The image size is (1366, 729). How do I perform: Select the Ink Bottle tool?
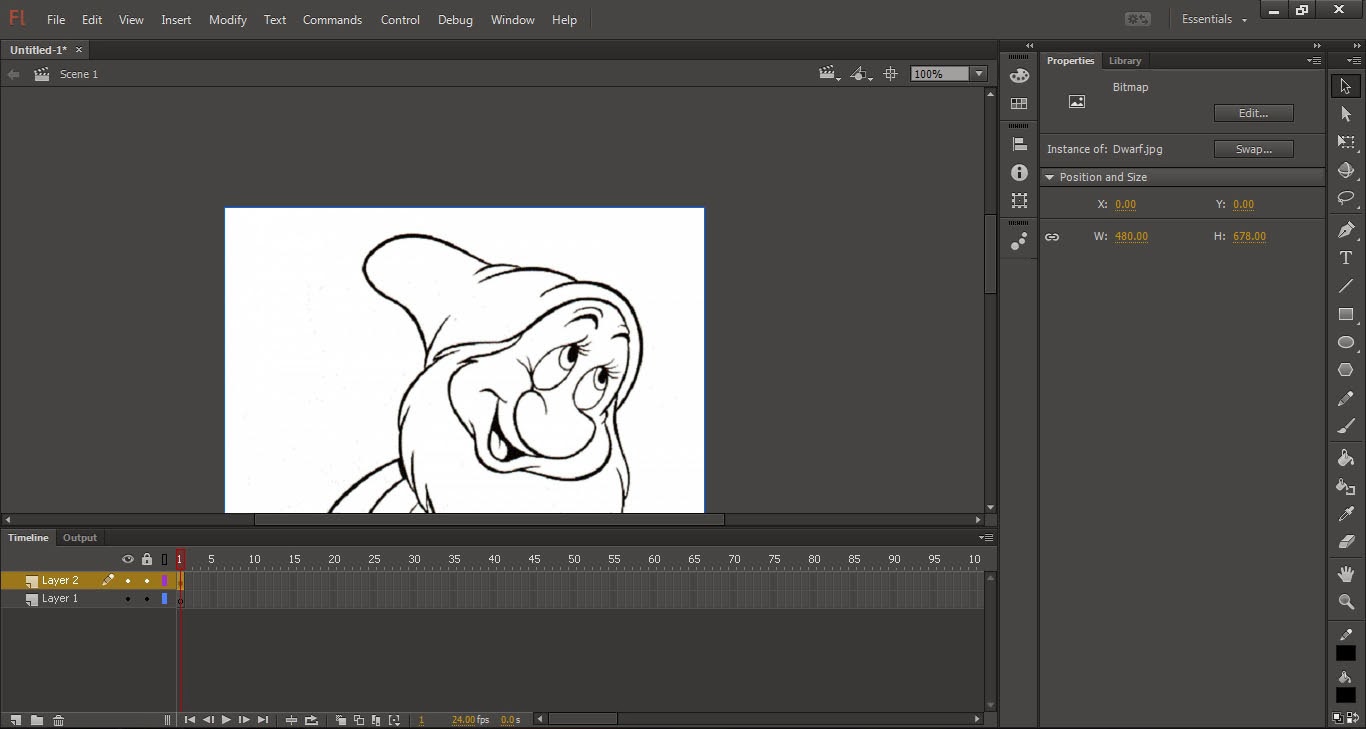(1346, 486)
